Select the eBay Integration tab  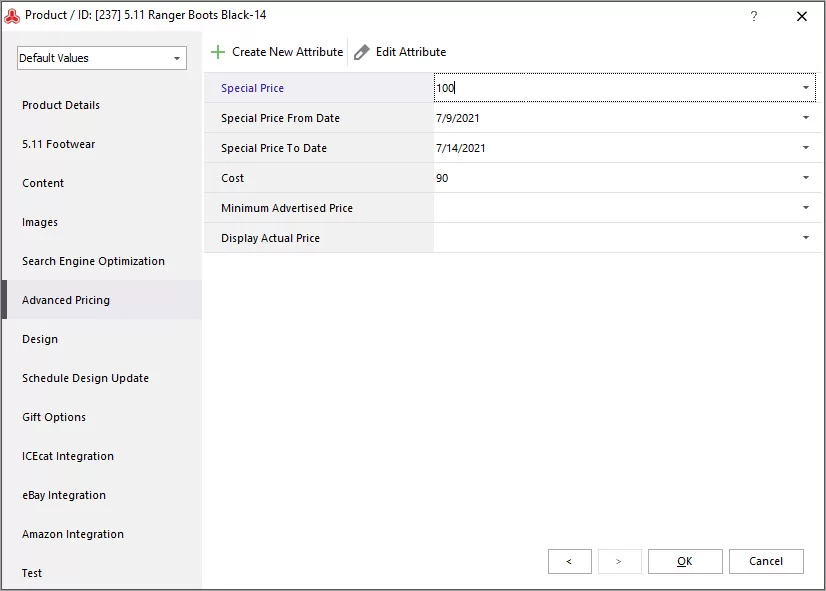(x=64, y=495)
